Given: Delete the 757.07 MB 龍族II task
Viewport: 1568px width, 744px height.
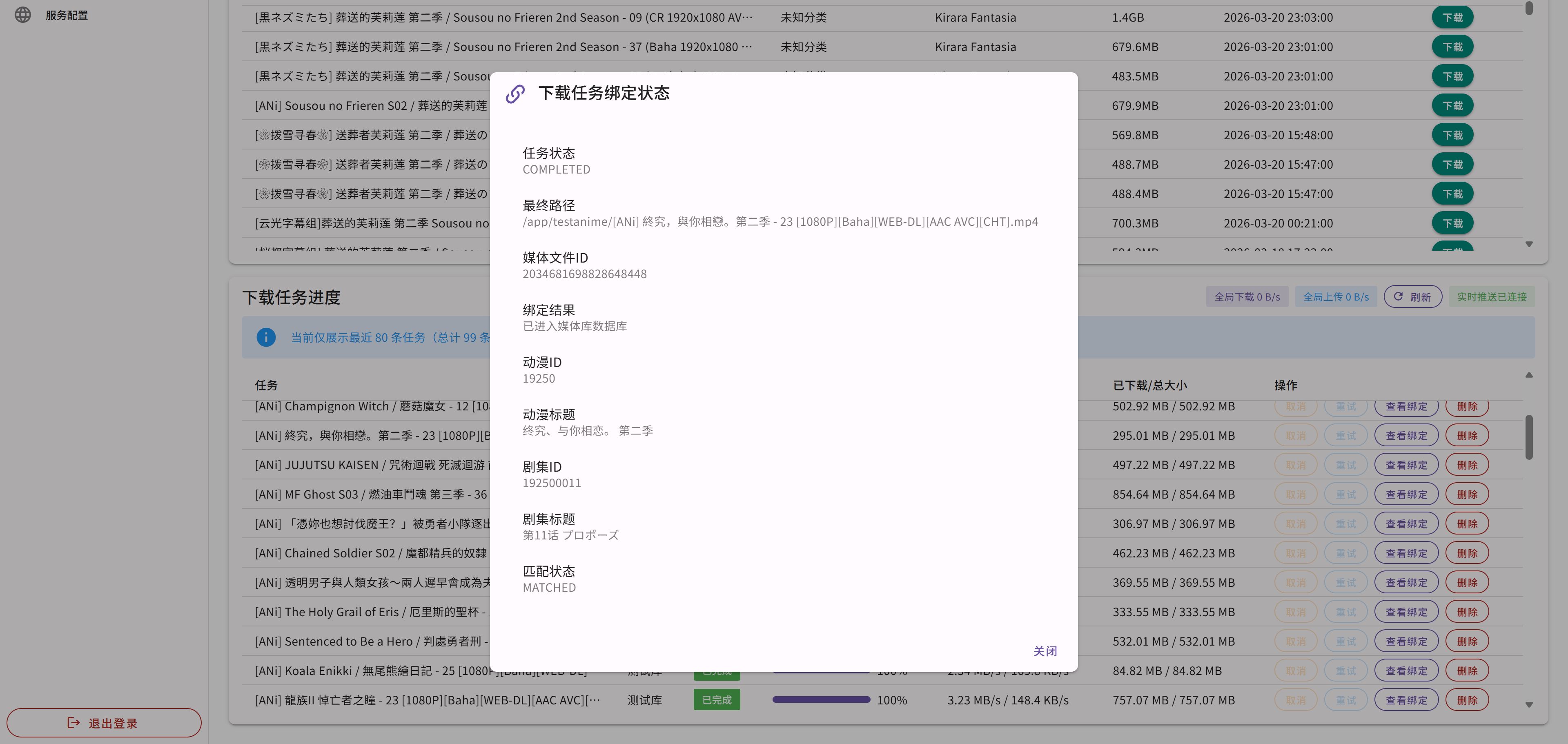Looking at the screenshot, I should tap(1466, 700).
